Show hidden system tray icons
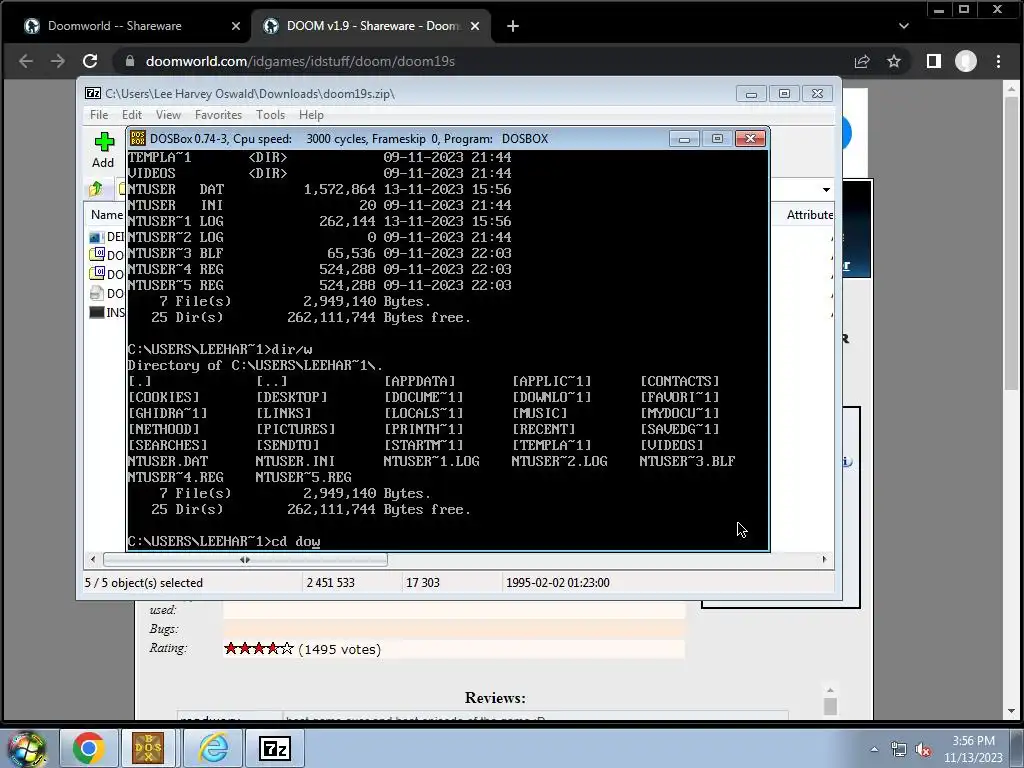1024x768 pixels. pos(874,750)
